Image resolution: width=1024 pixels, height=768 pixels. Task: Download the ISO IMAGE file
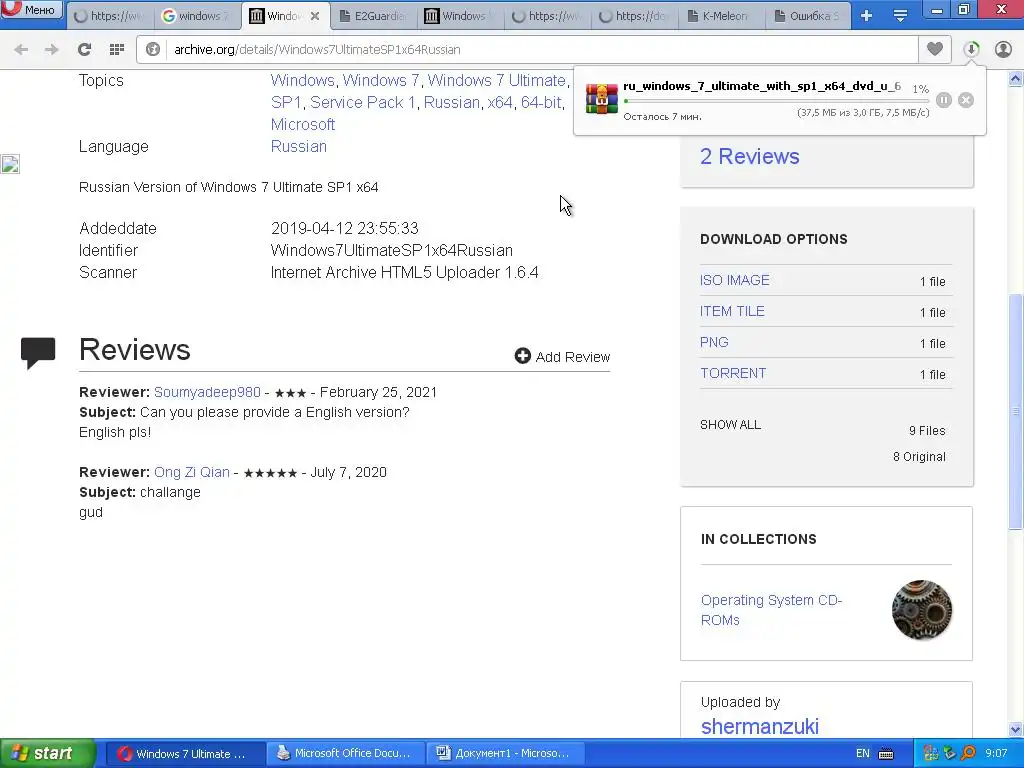pyautogui.click(x=735, y=280)
